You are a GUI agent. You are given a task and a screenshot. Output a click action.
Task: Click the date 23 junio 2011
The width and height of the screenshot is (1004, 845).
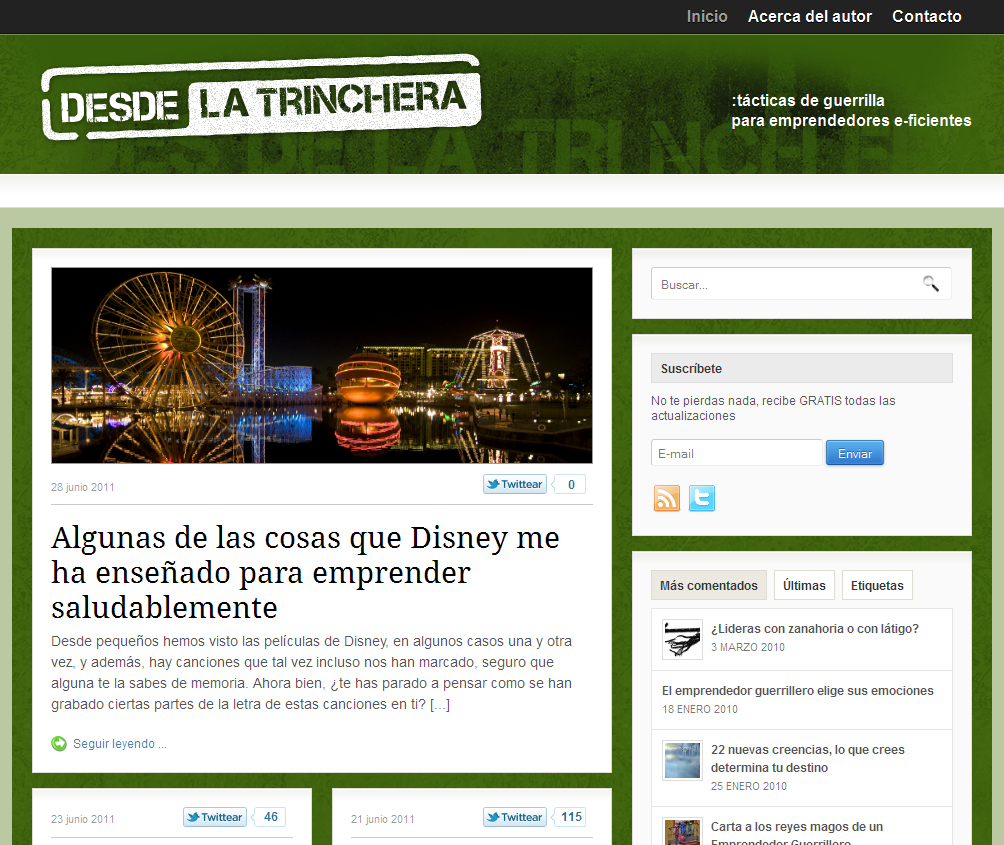83,819
